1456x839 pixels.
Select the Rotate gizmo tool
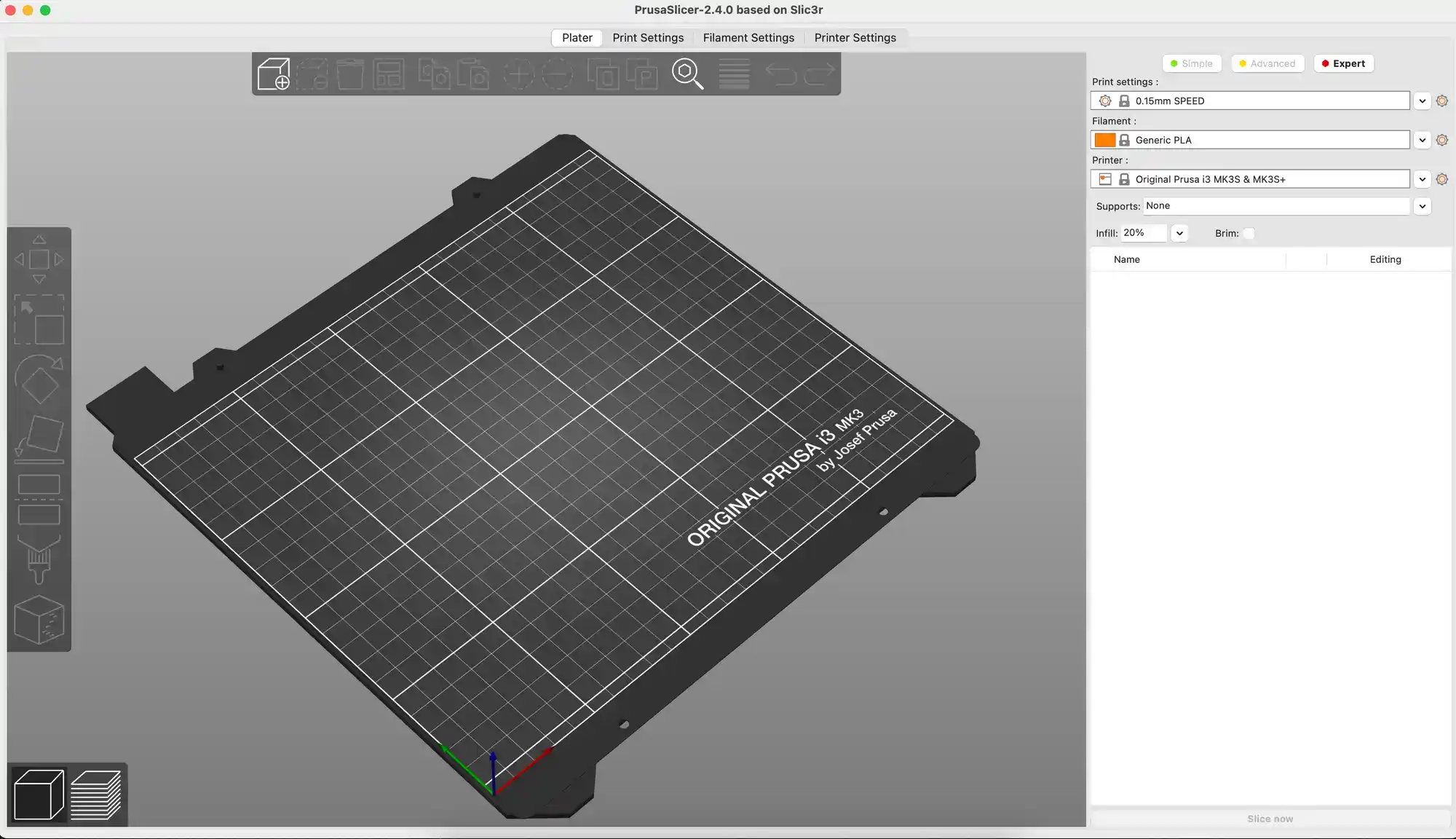[x=39, y=379]
